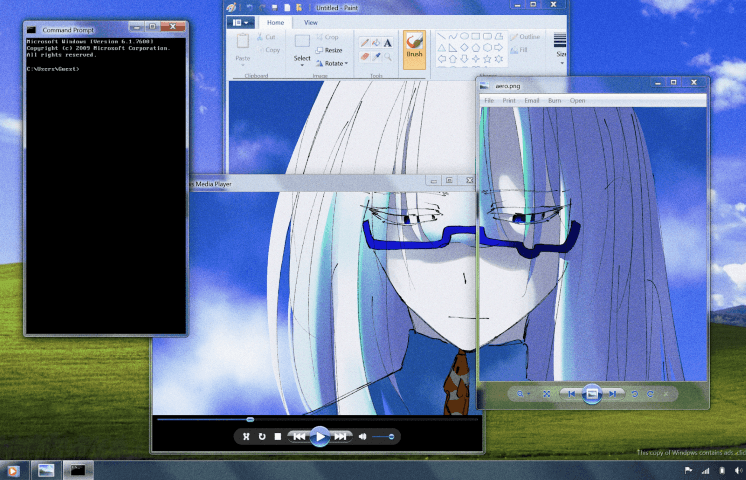
Task: Choose the Diamond shape in Paint
Action: pyautogui.click(x=464, y=48)
